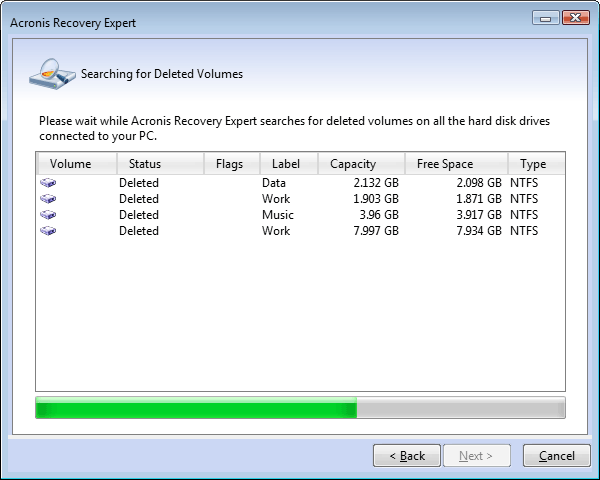
Task: Click the Work label in the 7.997 GB row
Action: coord(276,231)
